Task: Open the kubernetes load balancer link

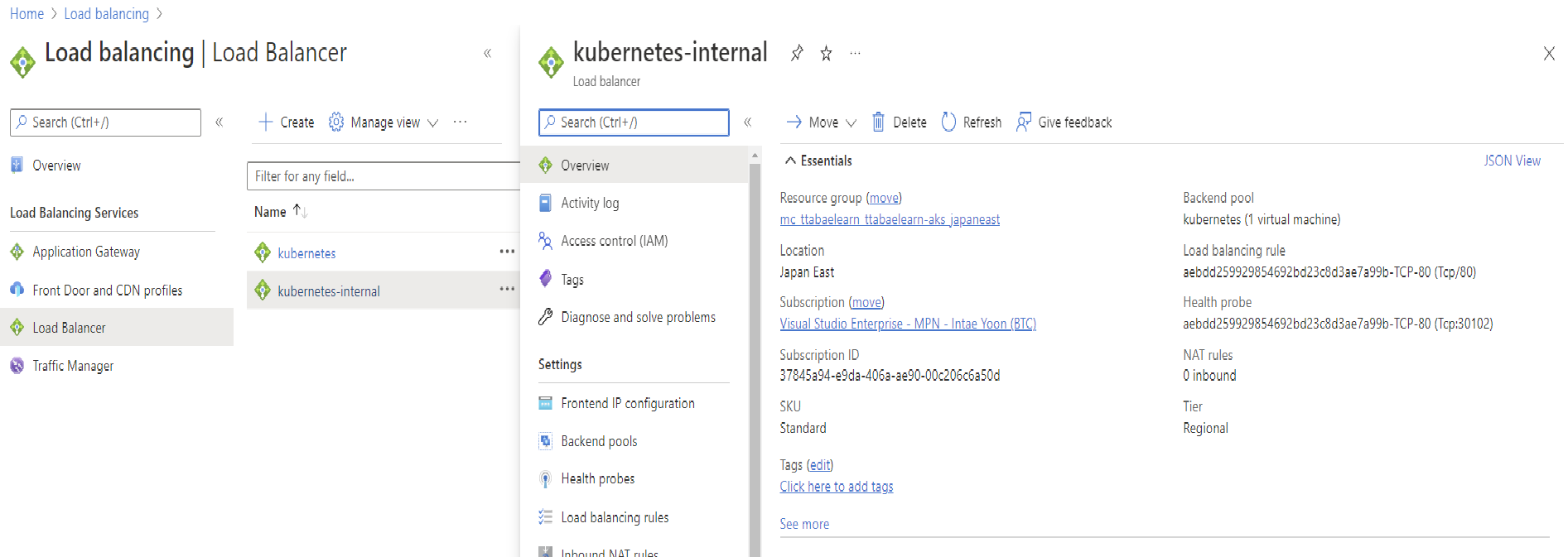Action: pos(306,253)
